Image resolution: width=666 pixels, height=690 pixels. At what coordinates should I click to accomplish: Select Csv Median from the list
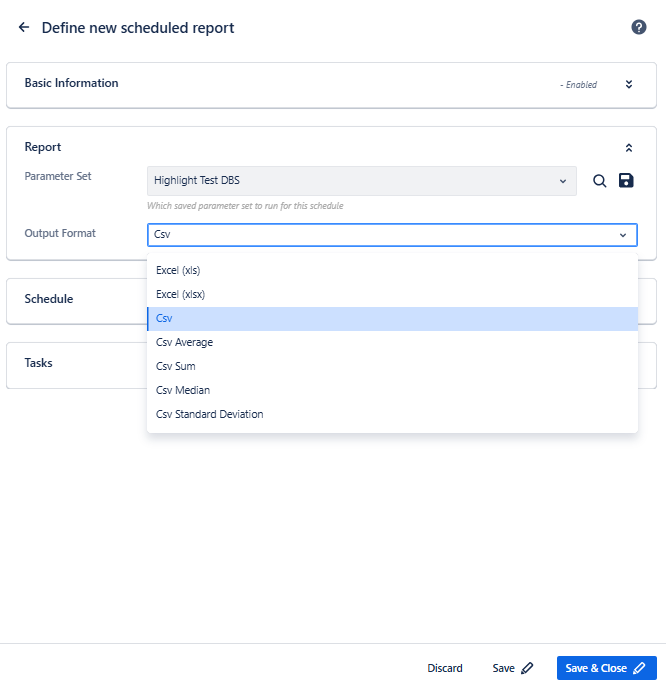coord(183,390)
